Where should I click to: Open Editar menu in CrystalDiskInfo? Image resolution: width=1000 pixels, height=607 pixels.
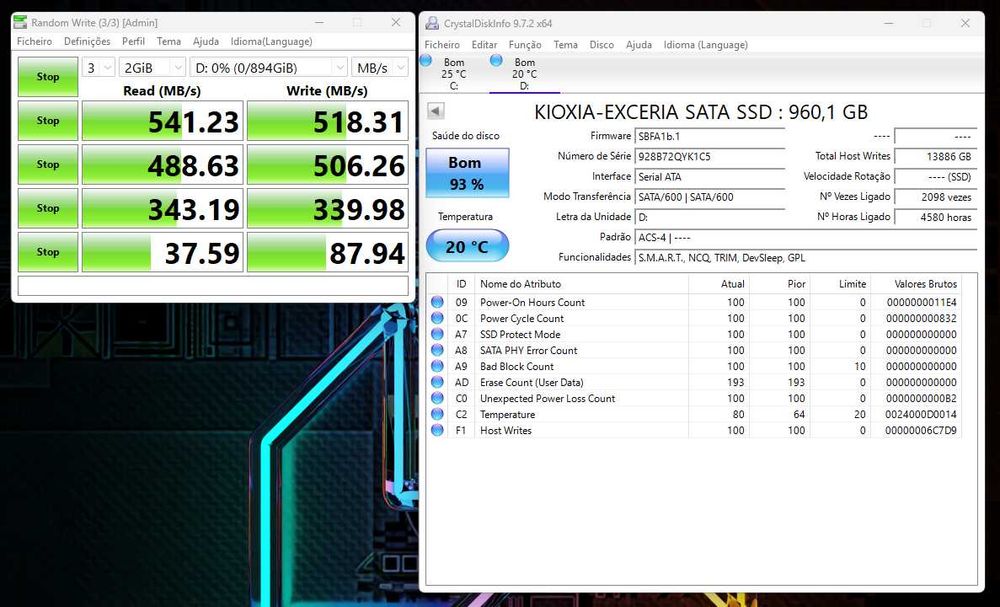(485, 45)
